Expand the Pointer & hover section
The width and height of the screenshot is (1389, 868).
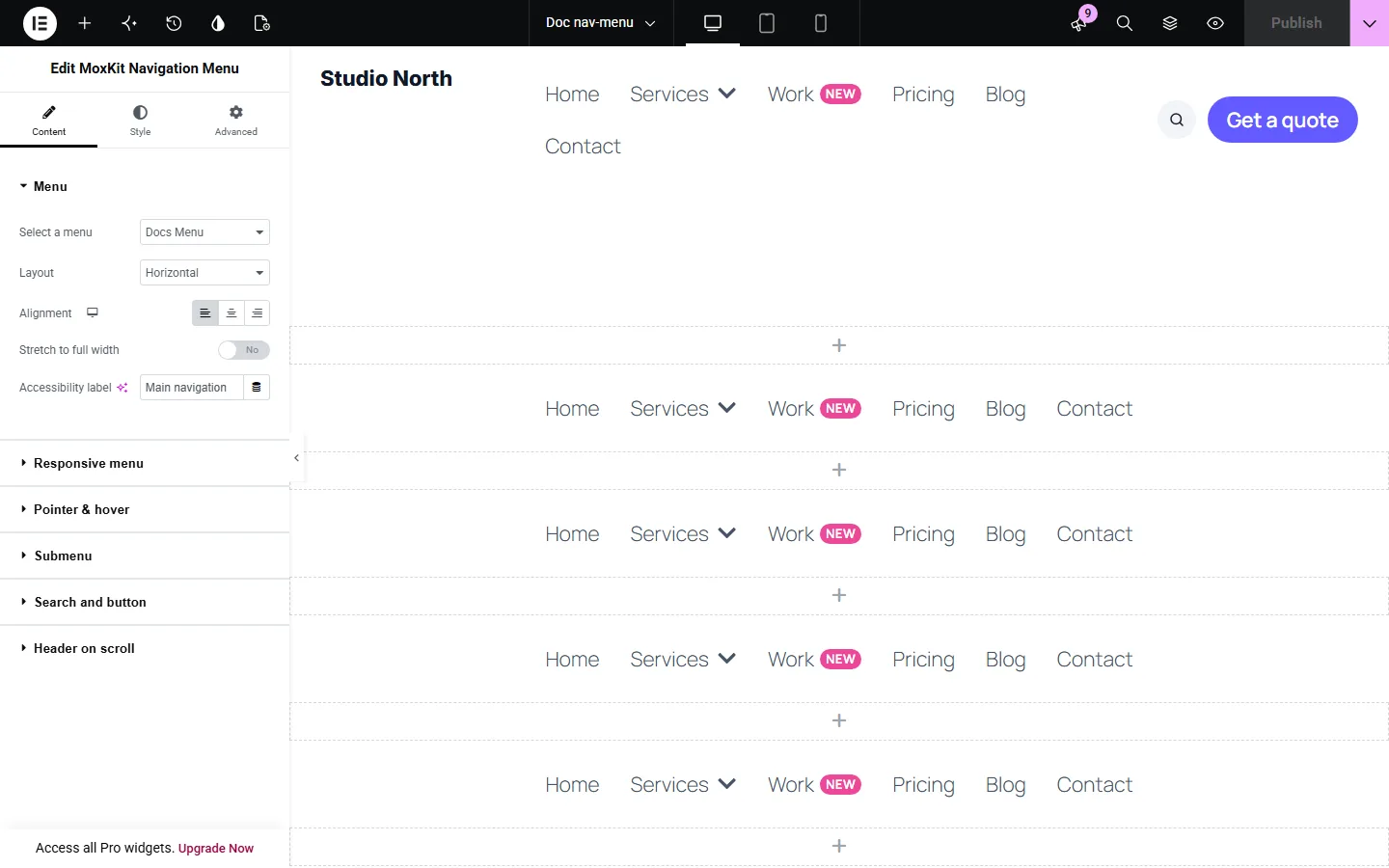tap(145, 509)
